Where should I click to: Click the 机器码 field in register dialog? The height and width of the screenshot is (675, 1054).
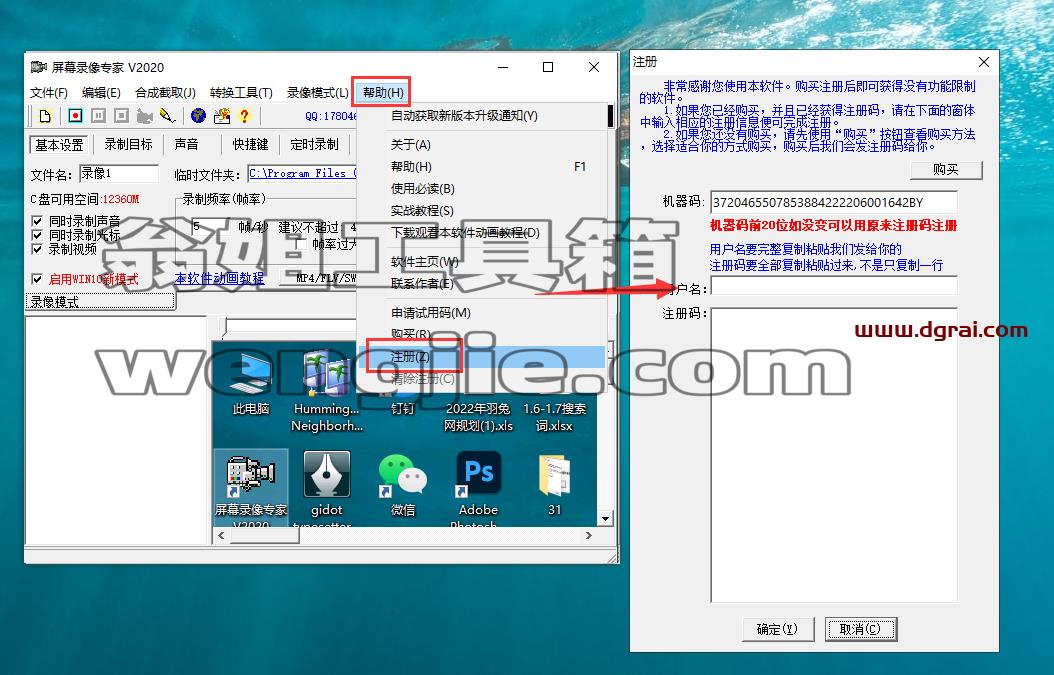[x=834, y=202]
